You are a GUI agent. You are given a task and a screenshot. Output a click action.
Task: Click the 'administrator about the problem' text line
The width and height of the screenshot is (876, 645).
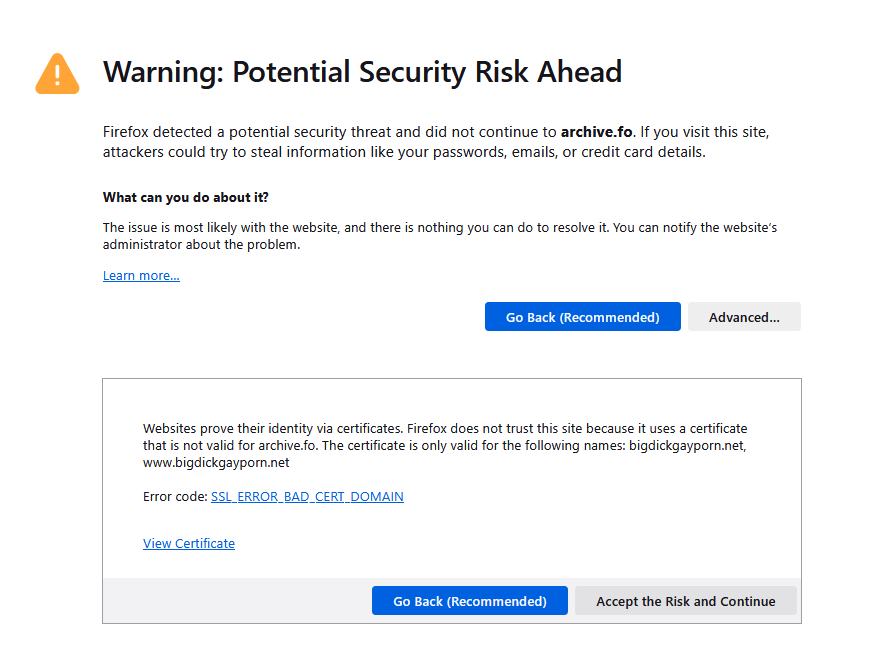point(201,245)
